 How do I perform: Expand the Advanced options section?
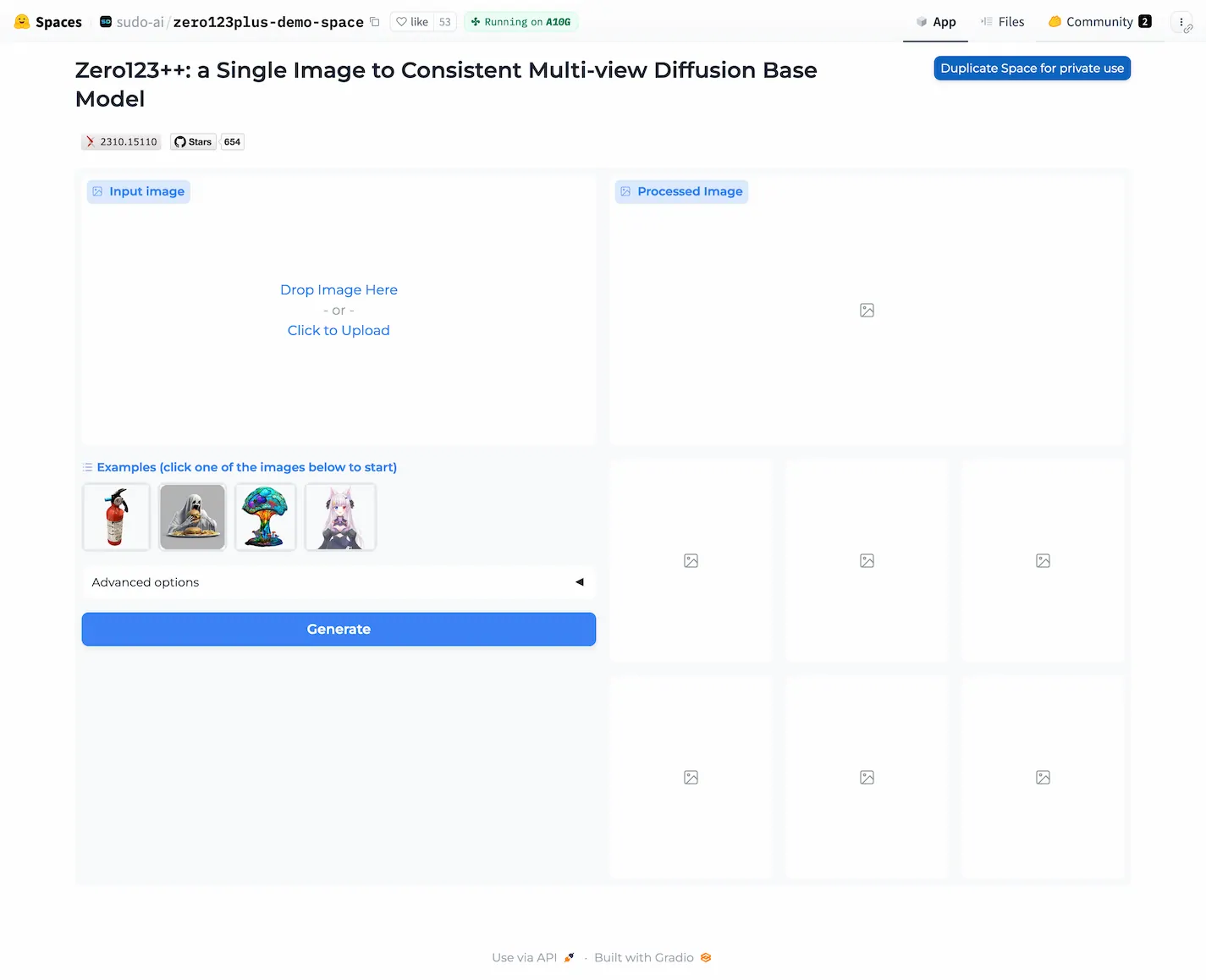pyautogui.click(x=339, y=582)
